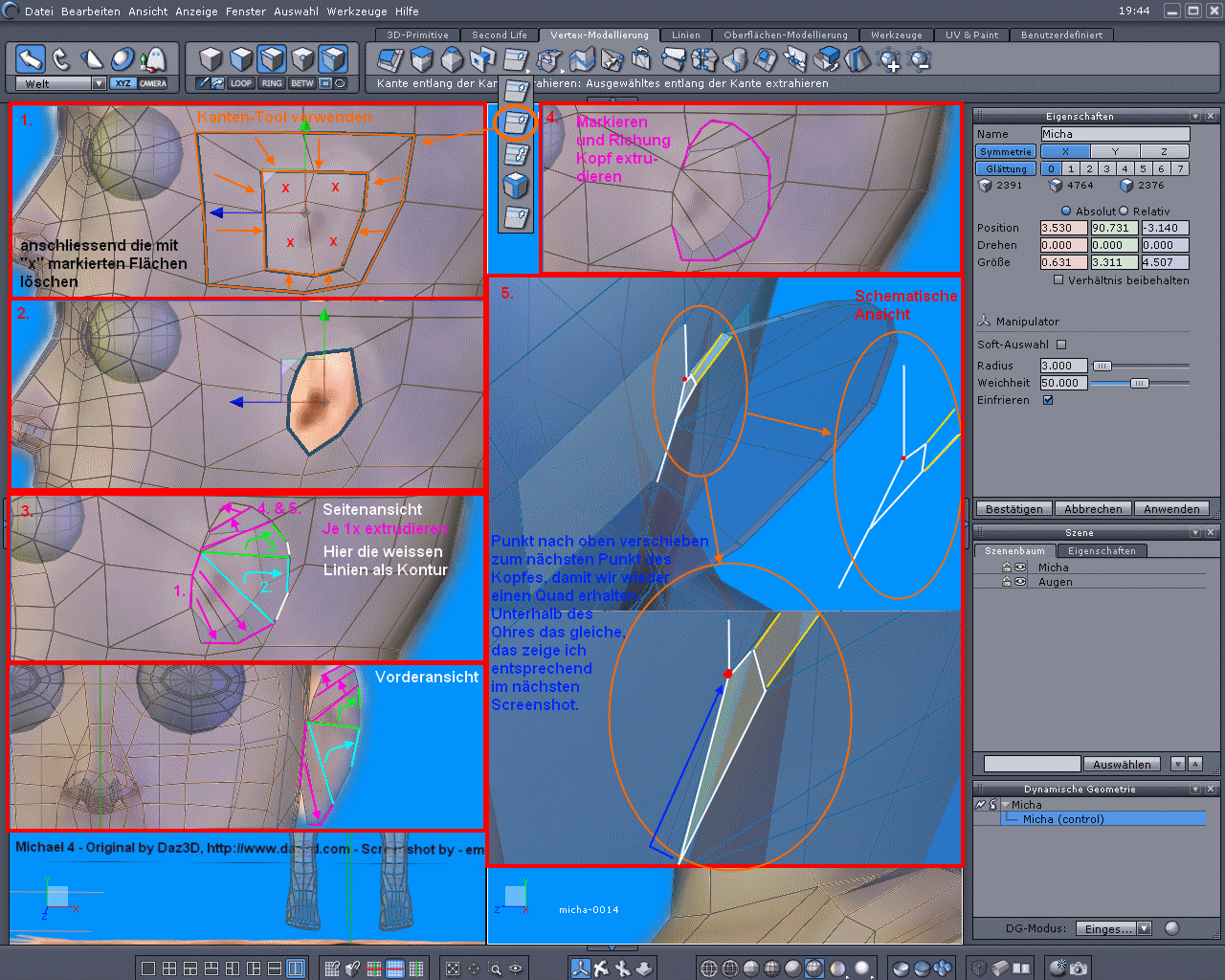Check the Verhältnis beibehalten box
The image size is (1225, 980).
coord(1058,280)
